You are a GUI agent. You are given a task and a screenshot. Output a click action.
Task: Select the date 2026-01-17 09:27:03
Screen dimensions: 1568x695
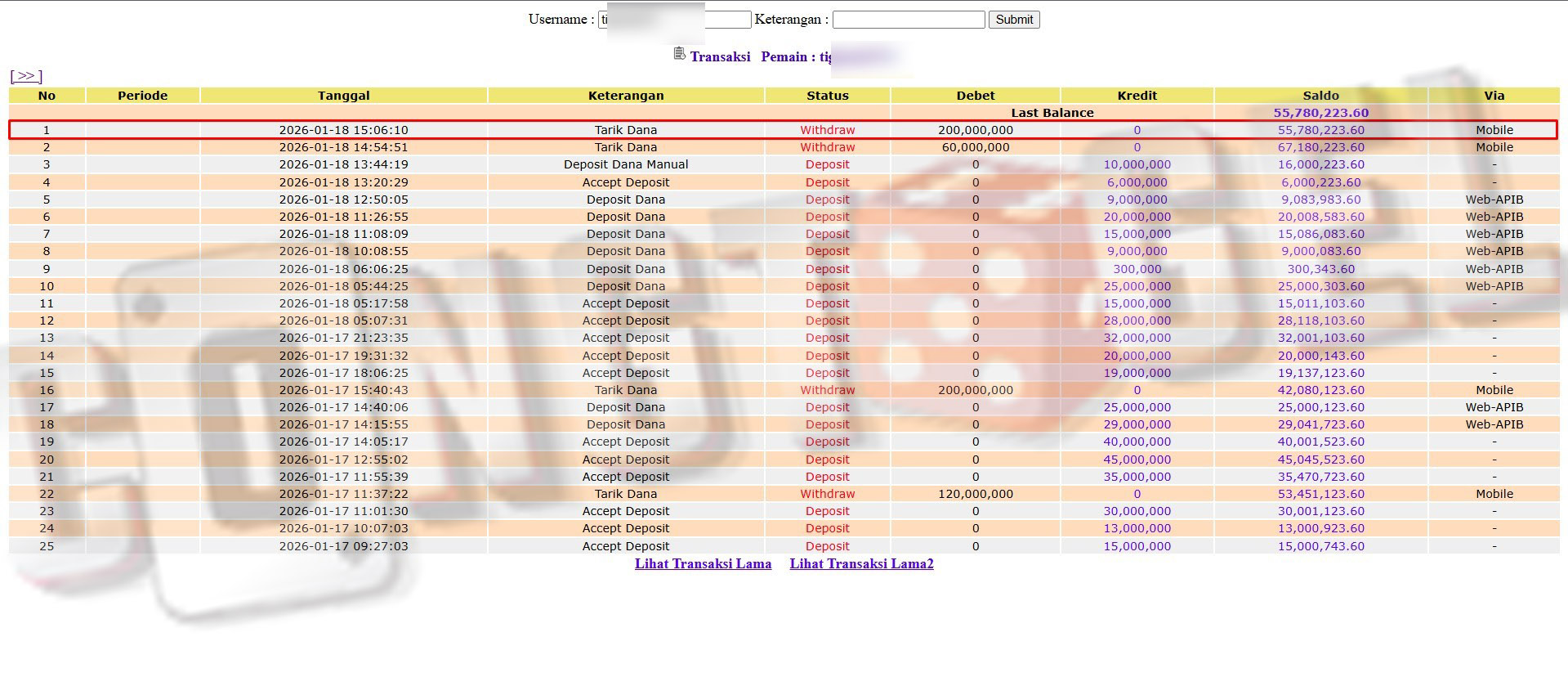pyautogui.click(x=343, y=546)
